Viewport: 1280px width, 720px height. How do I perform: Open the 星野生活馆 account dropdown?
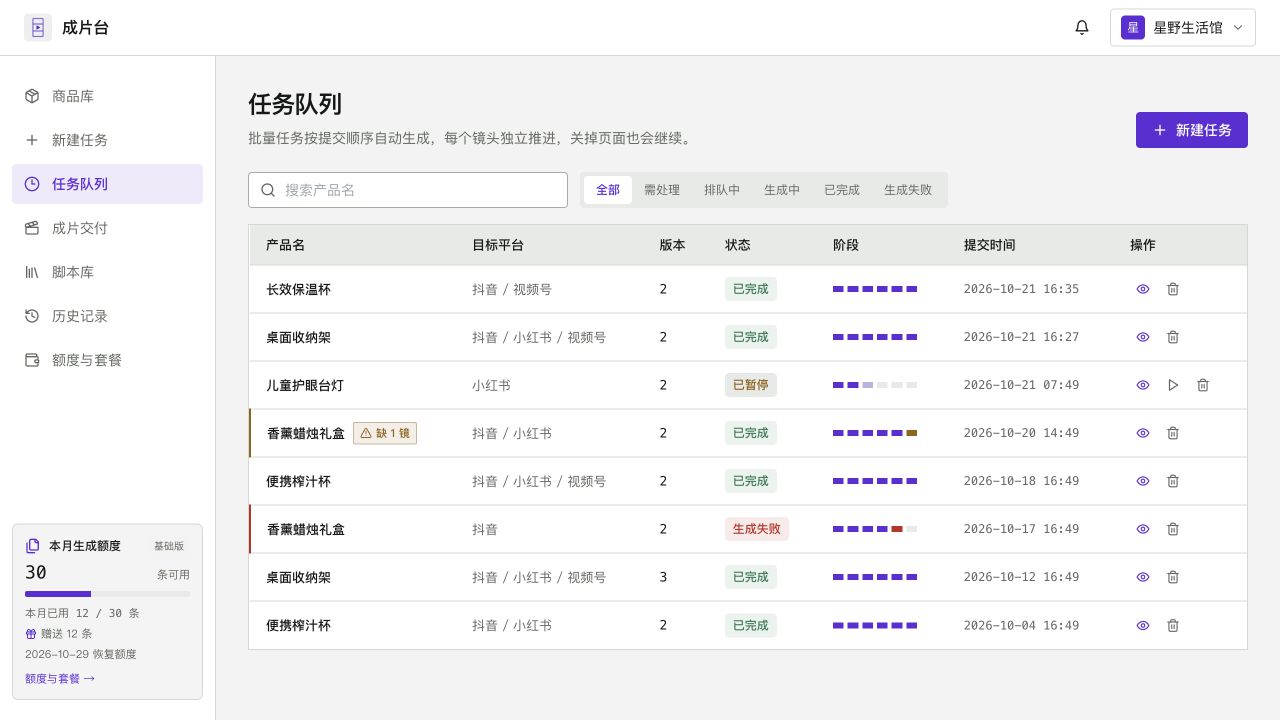[x=1183, y=28]
